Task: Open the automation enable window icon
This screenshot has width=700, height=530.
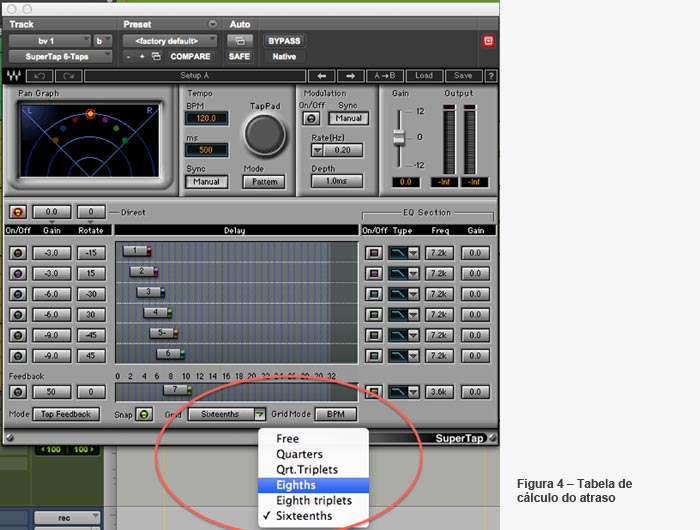Action: pos(240,41)
